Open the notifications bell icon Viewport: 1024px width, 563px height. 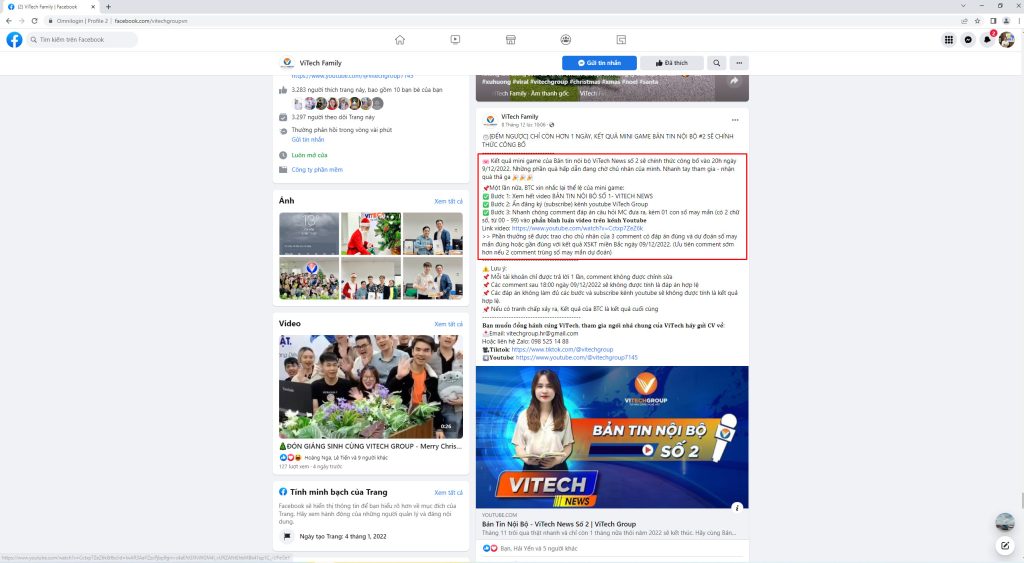[x=987, y=40]
